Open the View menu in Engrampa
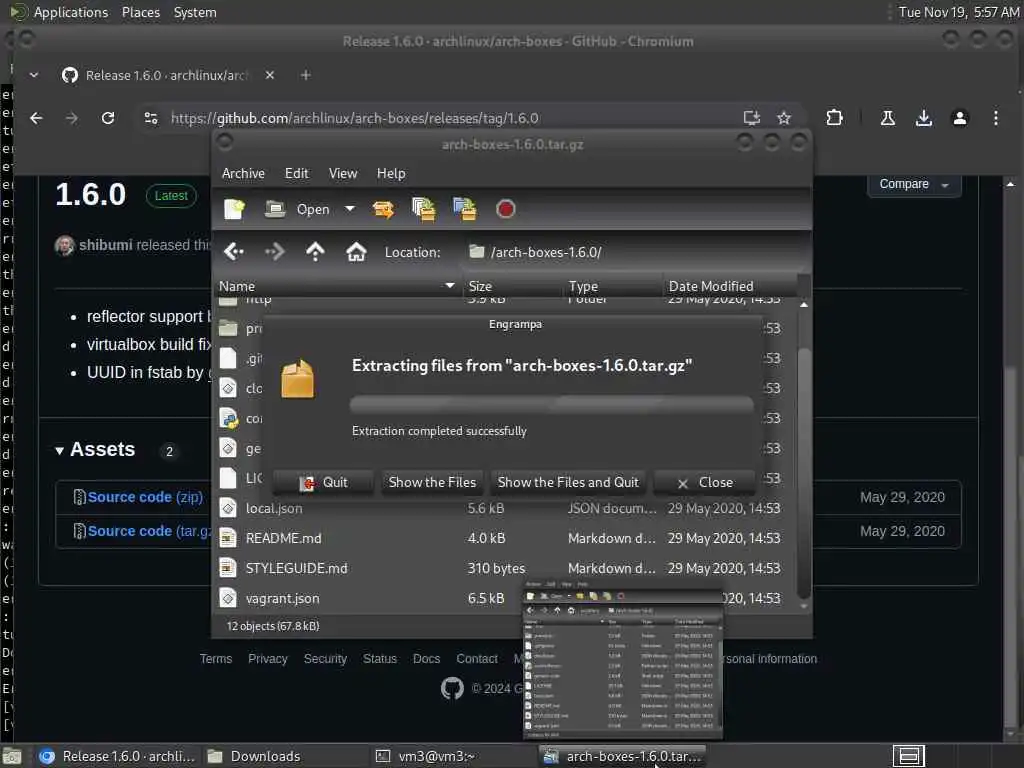1024x768 pixels. click(x=343, y=173)
